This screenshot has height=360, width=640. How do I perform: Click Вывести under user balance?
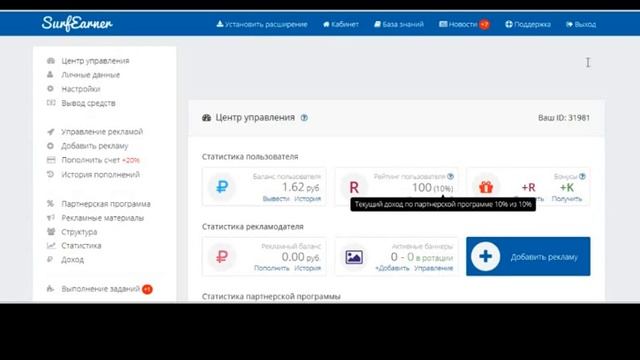click(276, 198)
